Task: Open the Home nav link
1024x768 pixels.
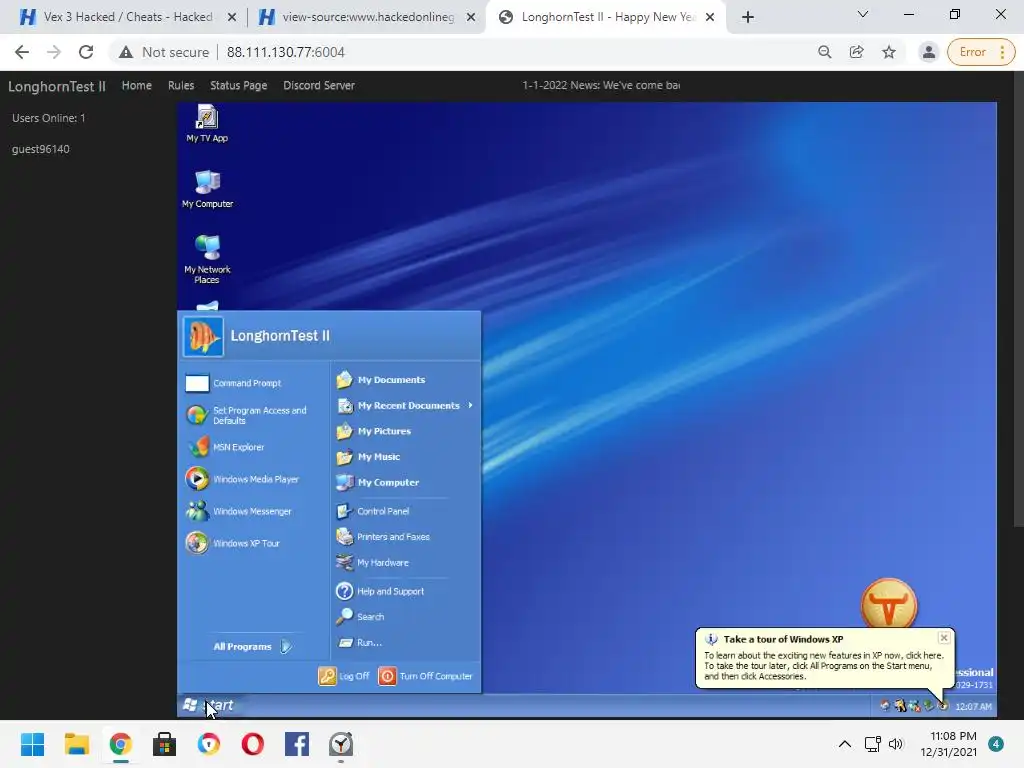Action: pyautogui.click(x=136, y=86)
